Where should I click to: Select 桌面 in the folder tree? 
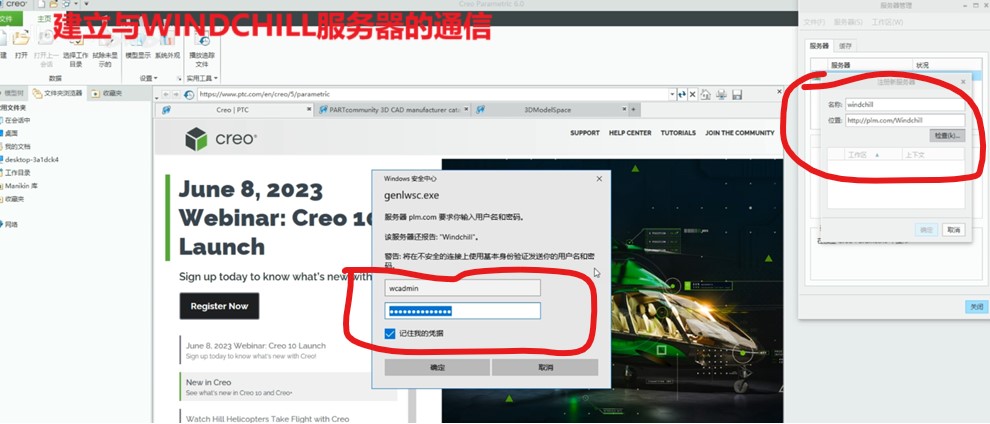(11, 133)
